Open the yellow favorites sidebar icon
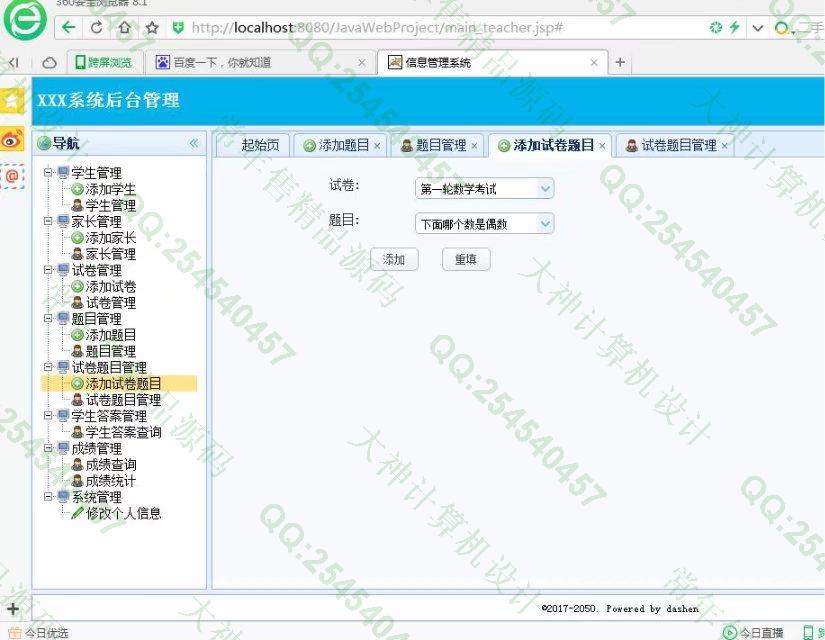Viewport: 825px width, 640px height. click(x=12, y=101)
